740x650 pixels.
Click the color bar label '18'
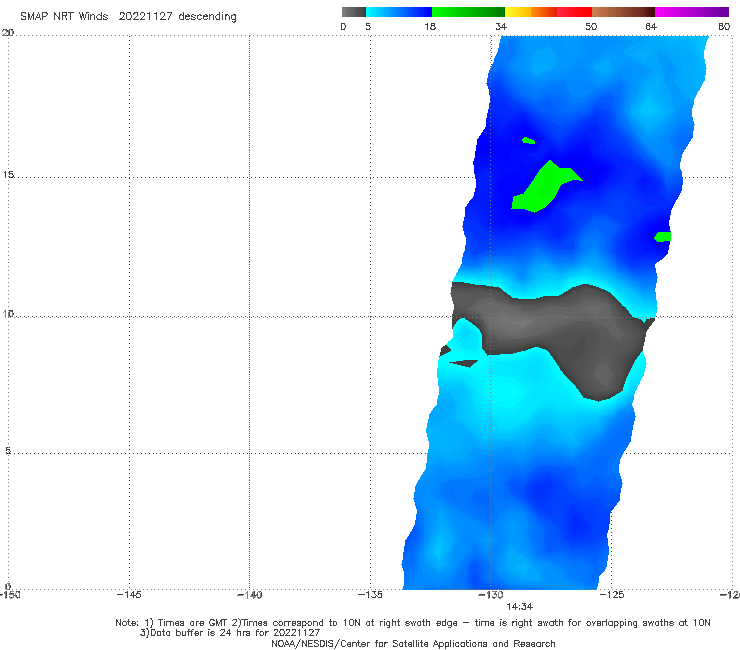coord(430,26)
